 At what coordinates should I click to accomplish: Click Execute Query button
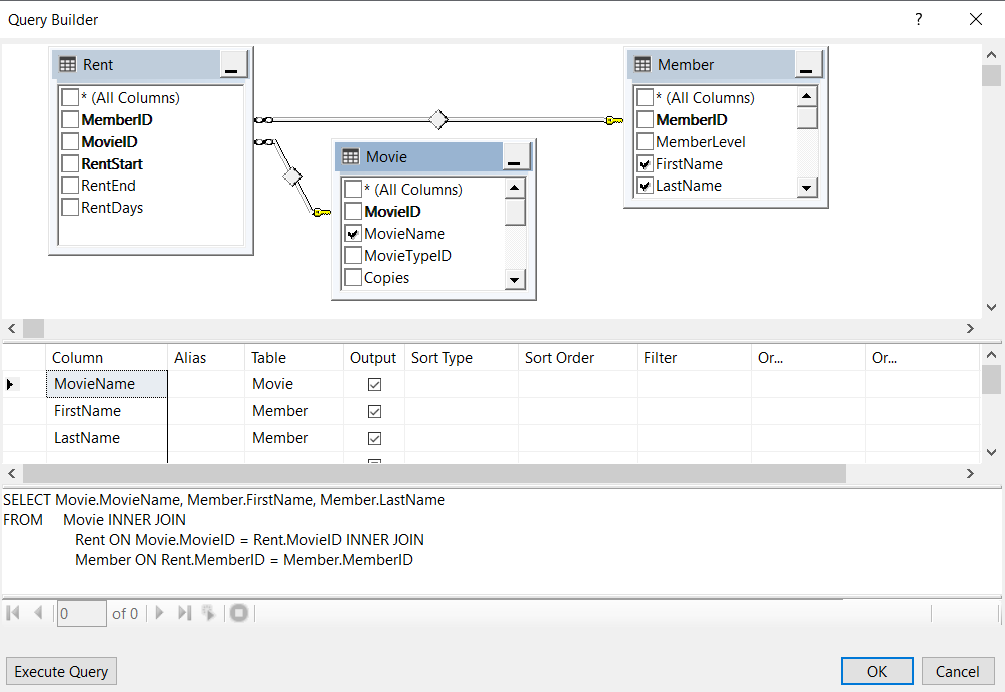[x=62, y=671]
